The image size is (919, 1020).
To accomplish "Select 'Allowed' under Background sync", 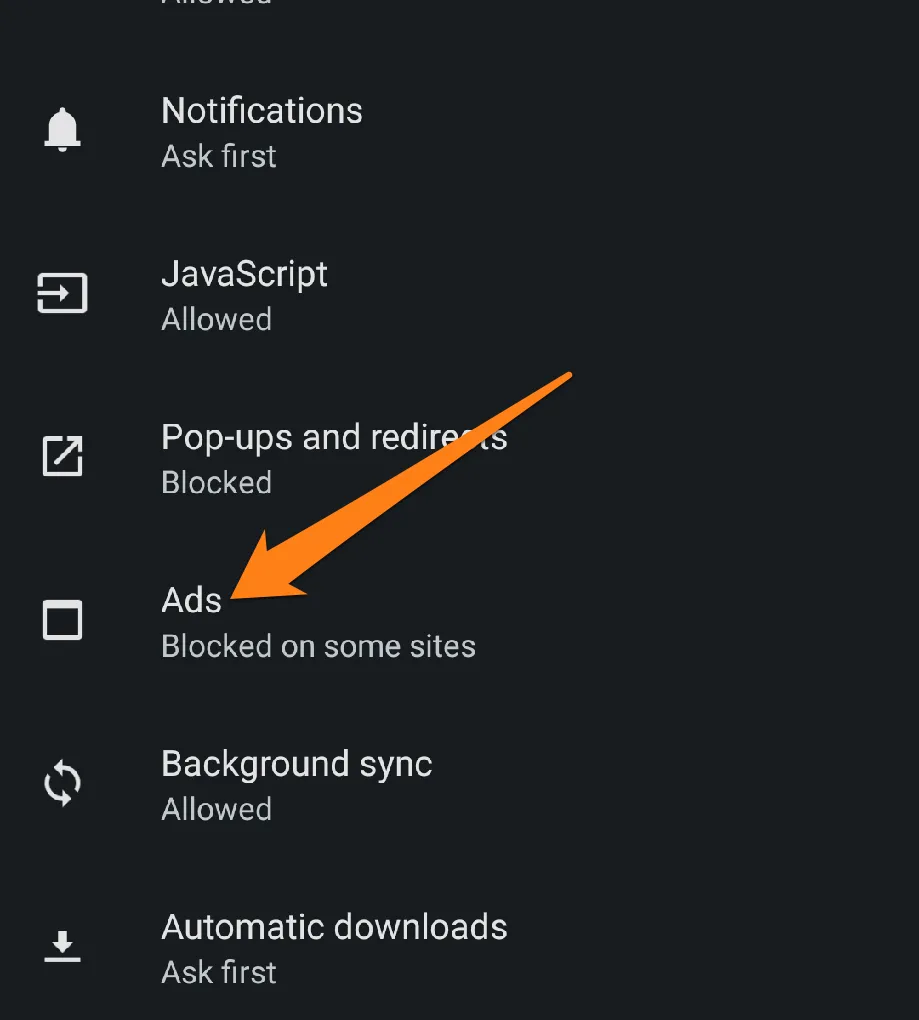I will pyautogui.click(x=217, y=809).
